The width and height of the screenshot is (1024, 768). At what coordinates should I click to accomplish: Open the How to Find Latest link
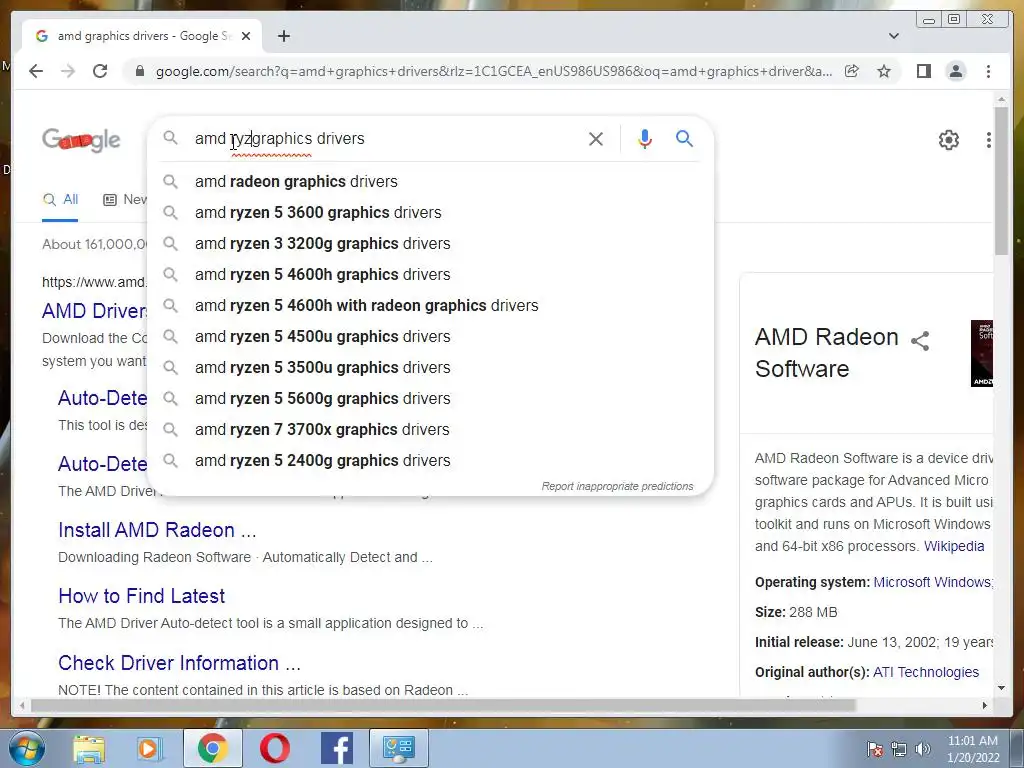tap(142, 596)
